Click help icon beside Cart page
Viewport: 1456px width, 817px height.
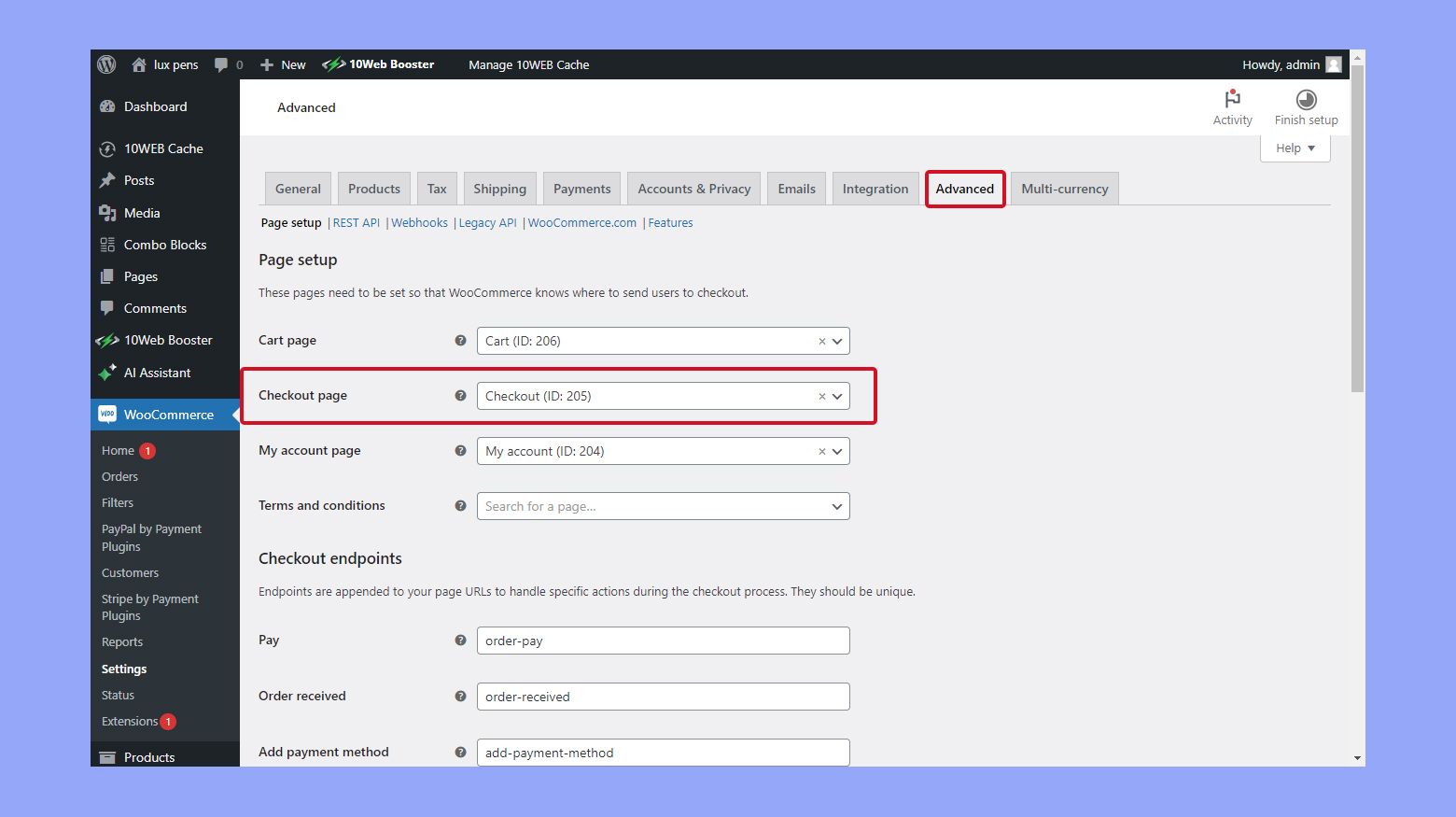tap(460, 341)
